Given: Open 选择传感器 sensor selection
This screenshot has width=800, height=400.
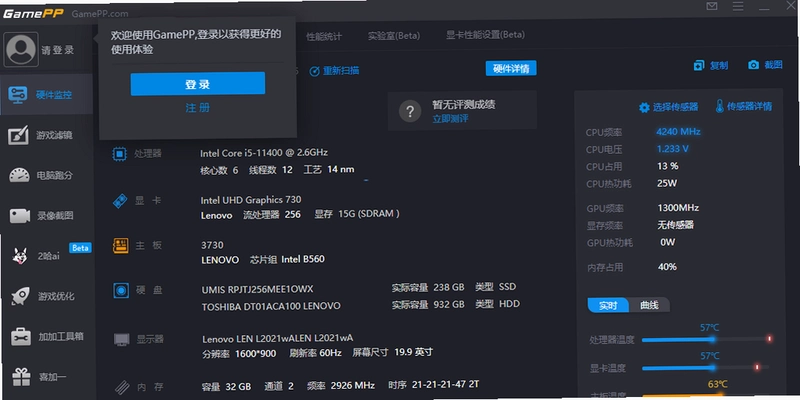Looking at the screenshot, I should (668, 107).
